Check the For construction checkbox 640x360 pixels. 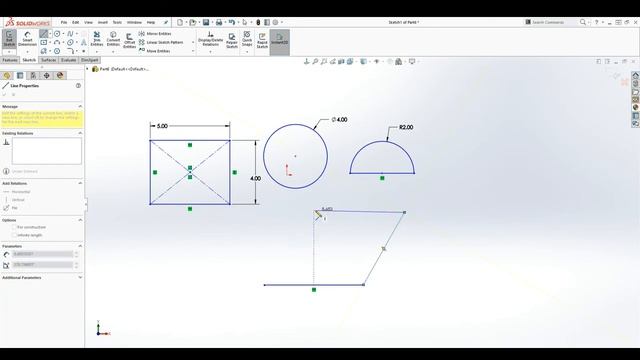coord(14,227)
